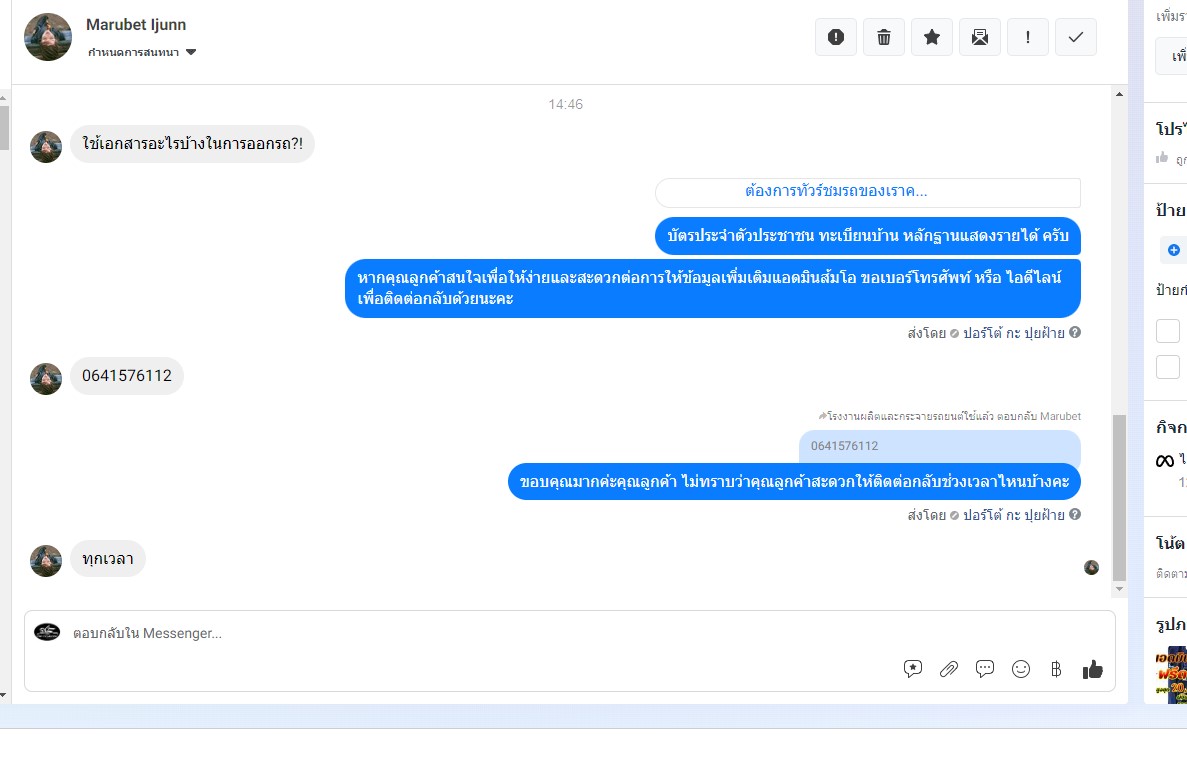
Task: Open the emoji picker smiley icon
Action: 1021,669
